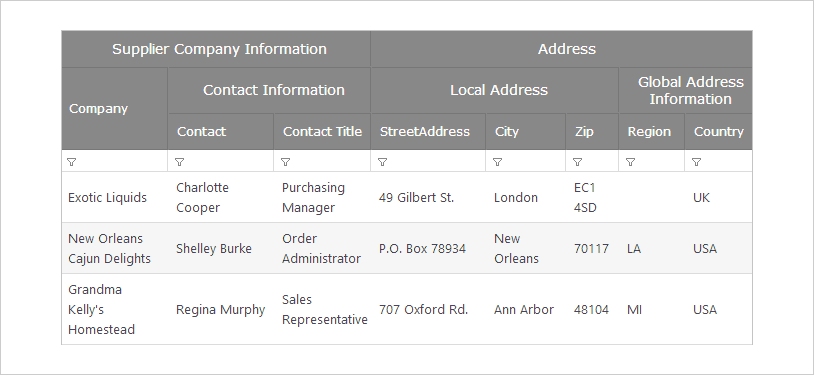Sort by the Contact Title header
This screenshot has width=814, height=375.
coord(322,132)
